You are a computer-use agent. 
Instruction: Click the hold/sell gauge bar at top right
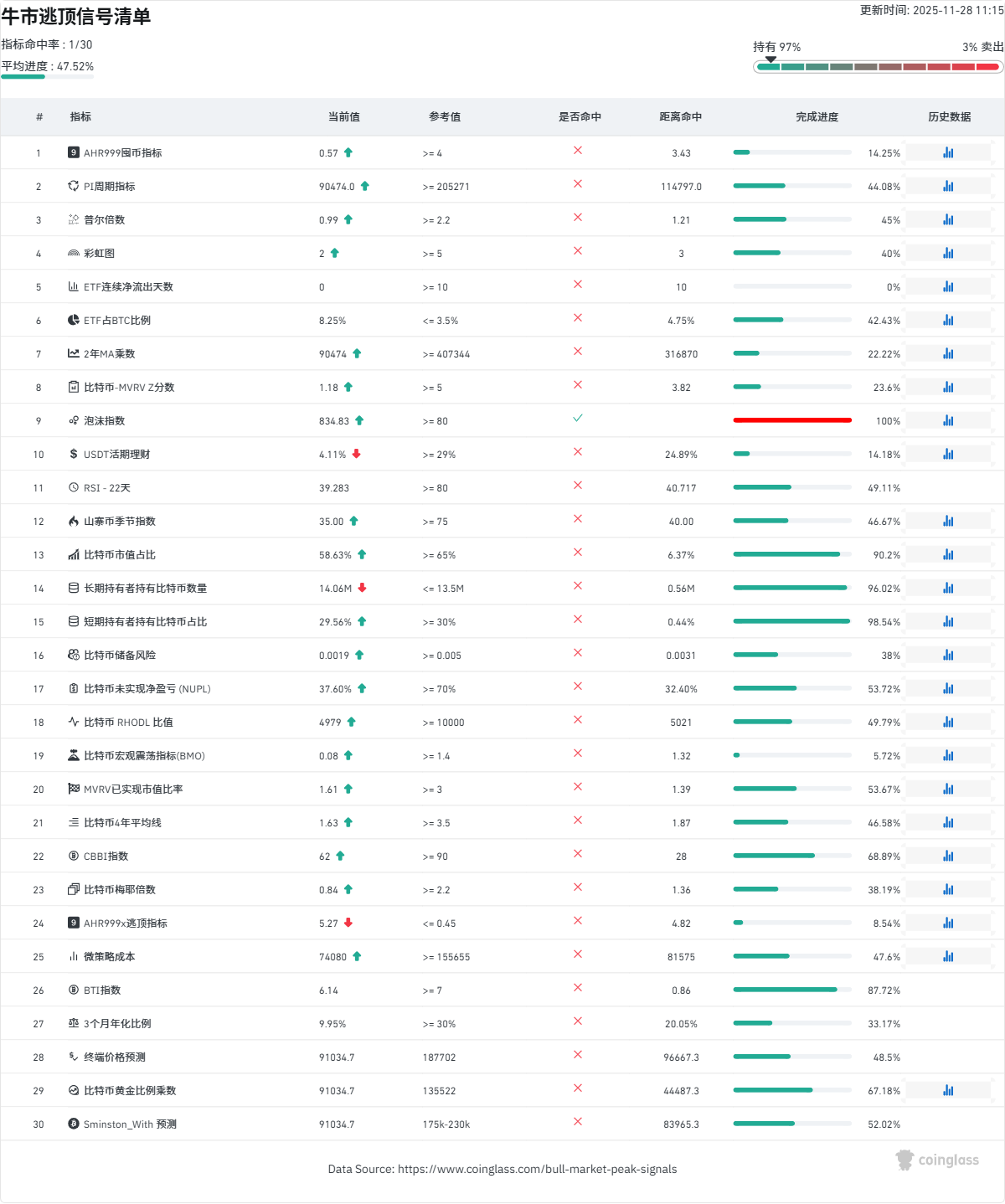(x=878, y=67)
